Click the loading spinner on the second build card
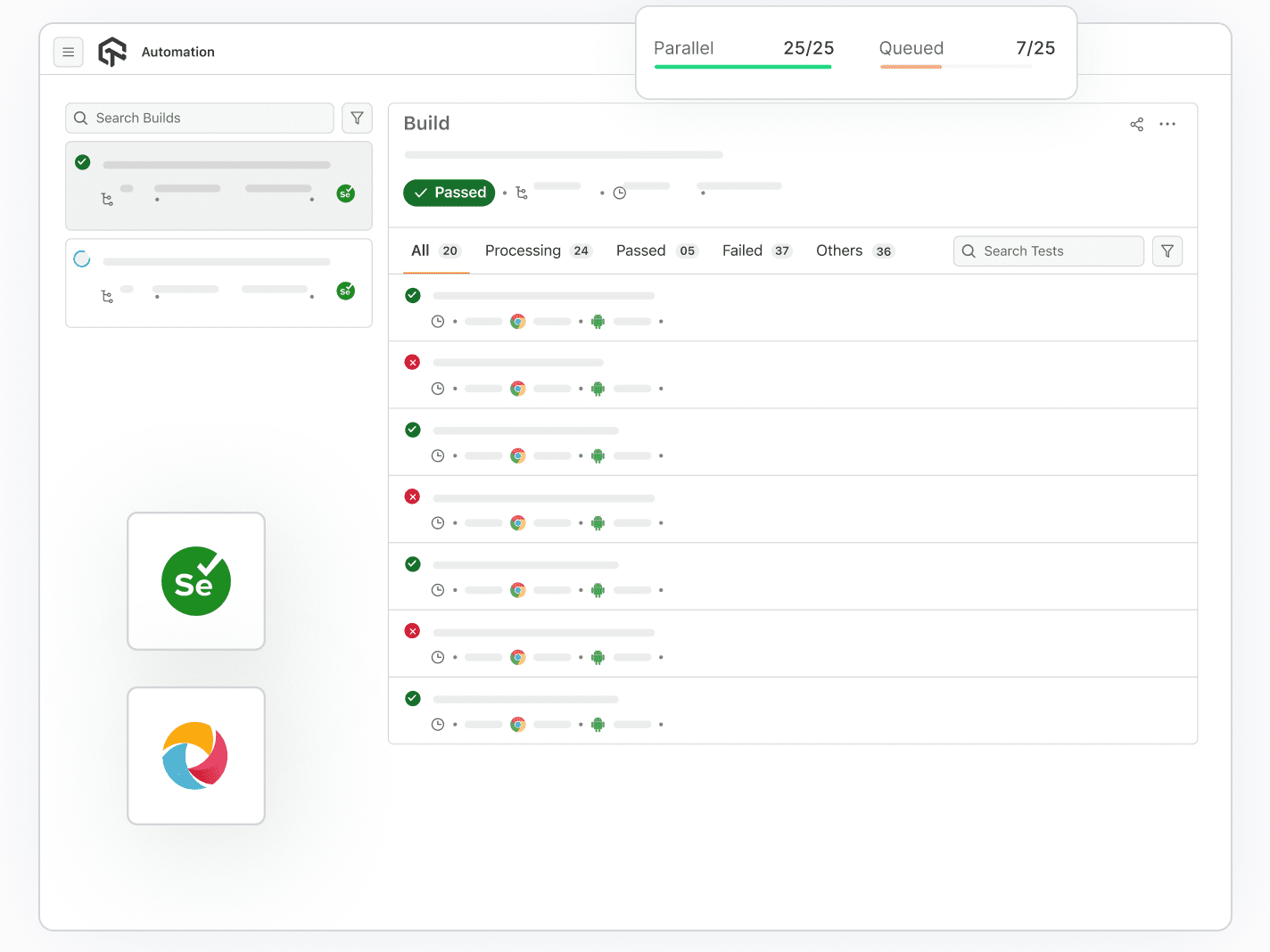Image resolution: width=1270 pixels, height=952 pixels. pyautogui.click(x=82, y=258)
